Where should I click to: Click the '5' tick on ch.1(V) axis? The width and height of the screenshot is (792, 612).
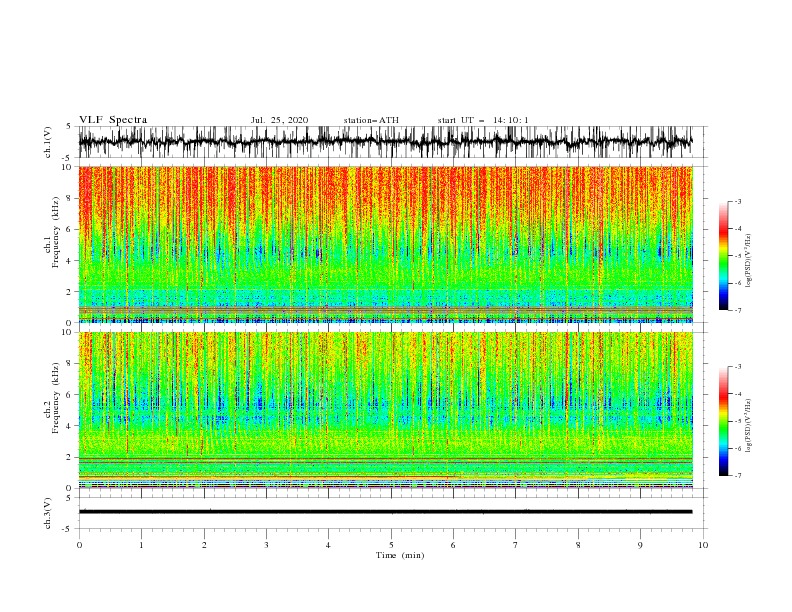(x=69, y=126)
